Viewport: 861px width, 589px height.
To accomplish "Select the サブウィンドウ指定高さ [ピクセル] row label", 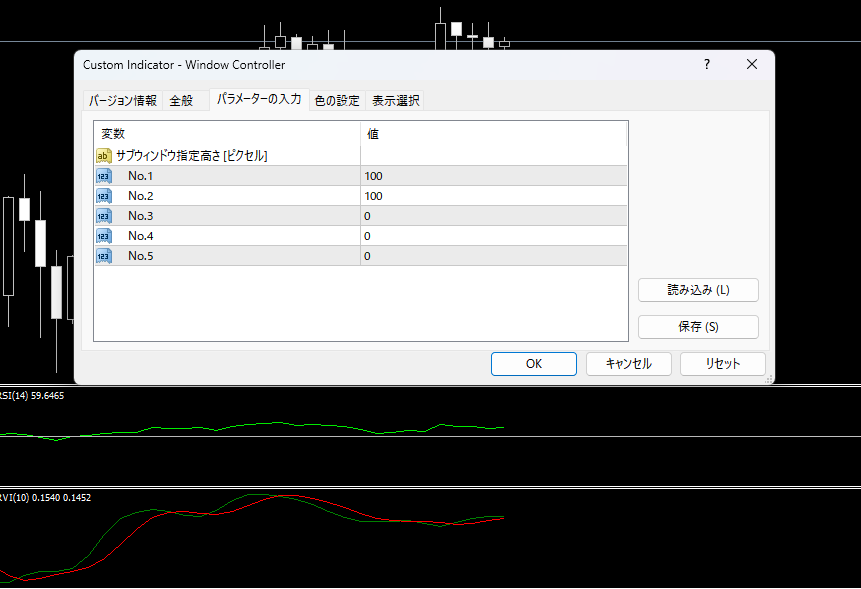I will [192, 156].
